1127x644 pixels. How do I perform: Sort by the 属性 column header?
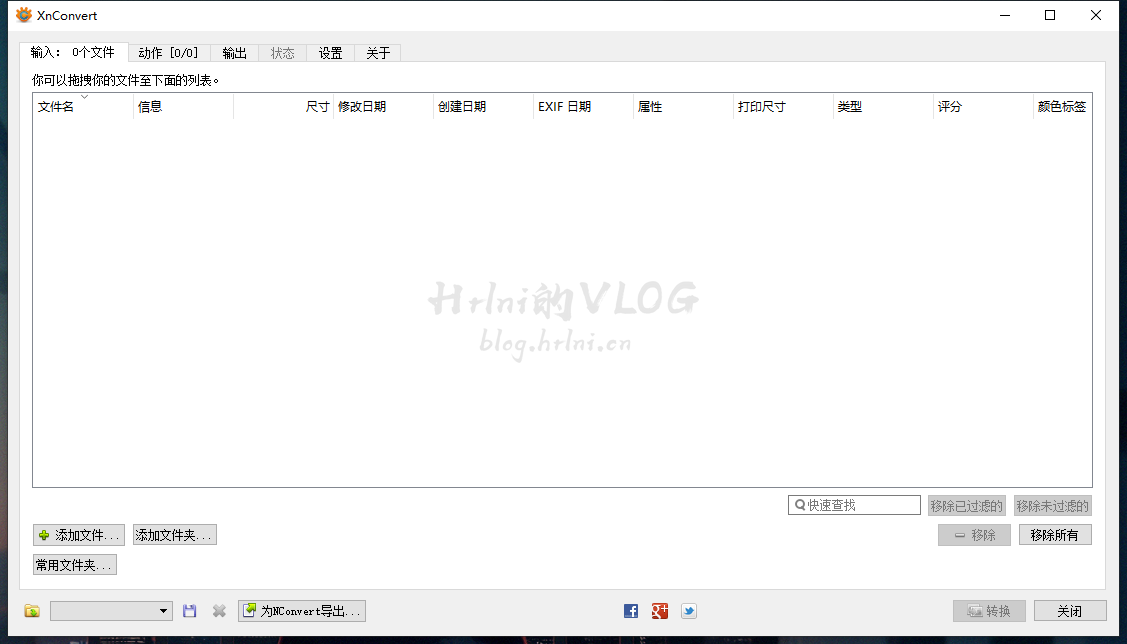tap(683, 106)
